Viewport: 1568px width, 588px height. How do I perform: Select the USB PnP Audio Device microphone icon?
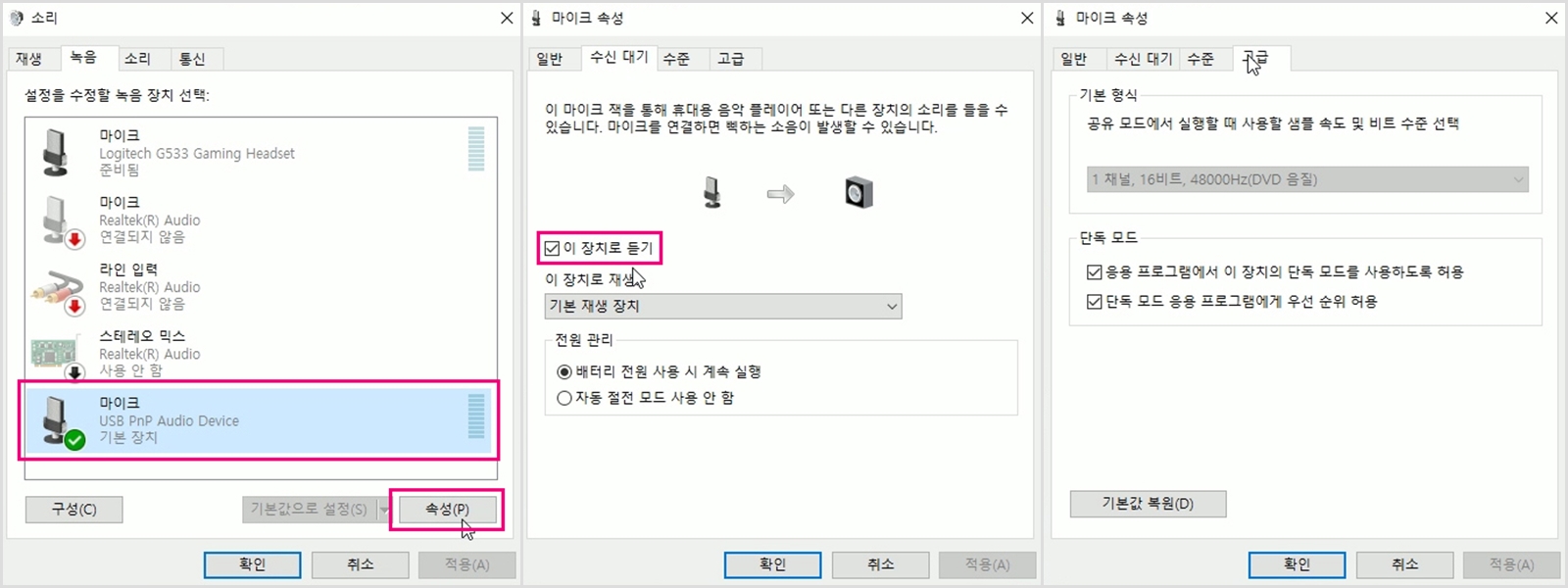(61, 421)
